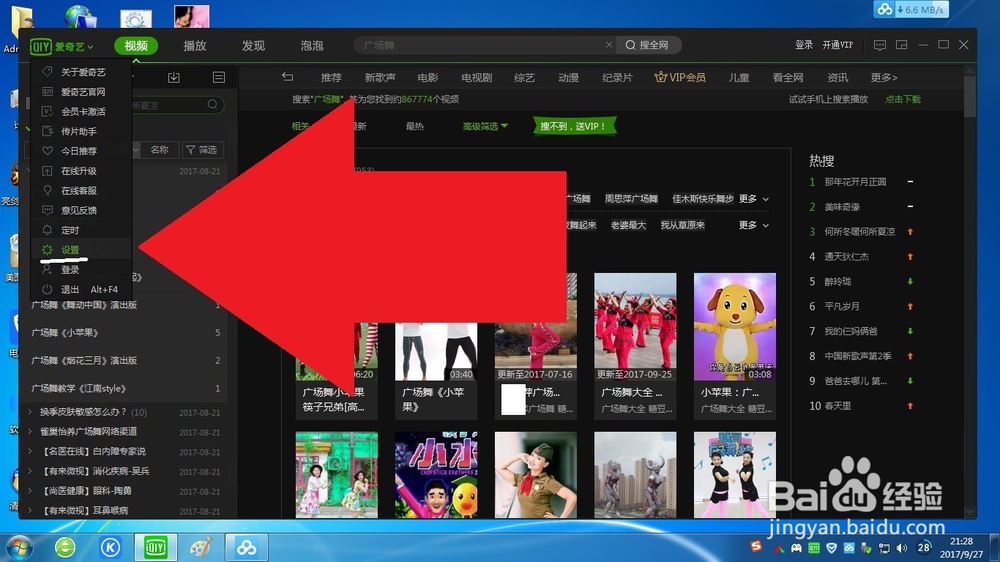Screen dimensions: 1000x562
Task: Open the 高级筛选 dropdown
Action: pos(485,126)
